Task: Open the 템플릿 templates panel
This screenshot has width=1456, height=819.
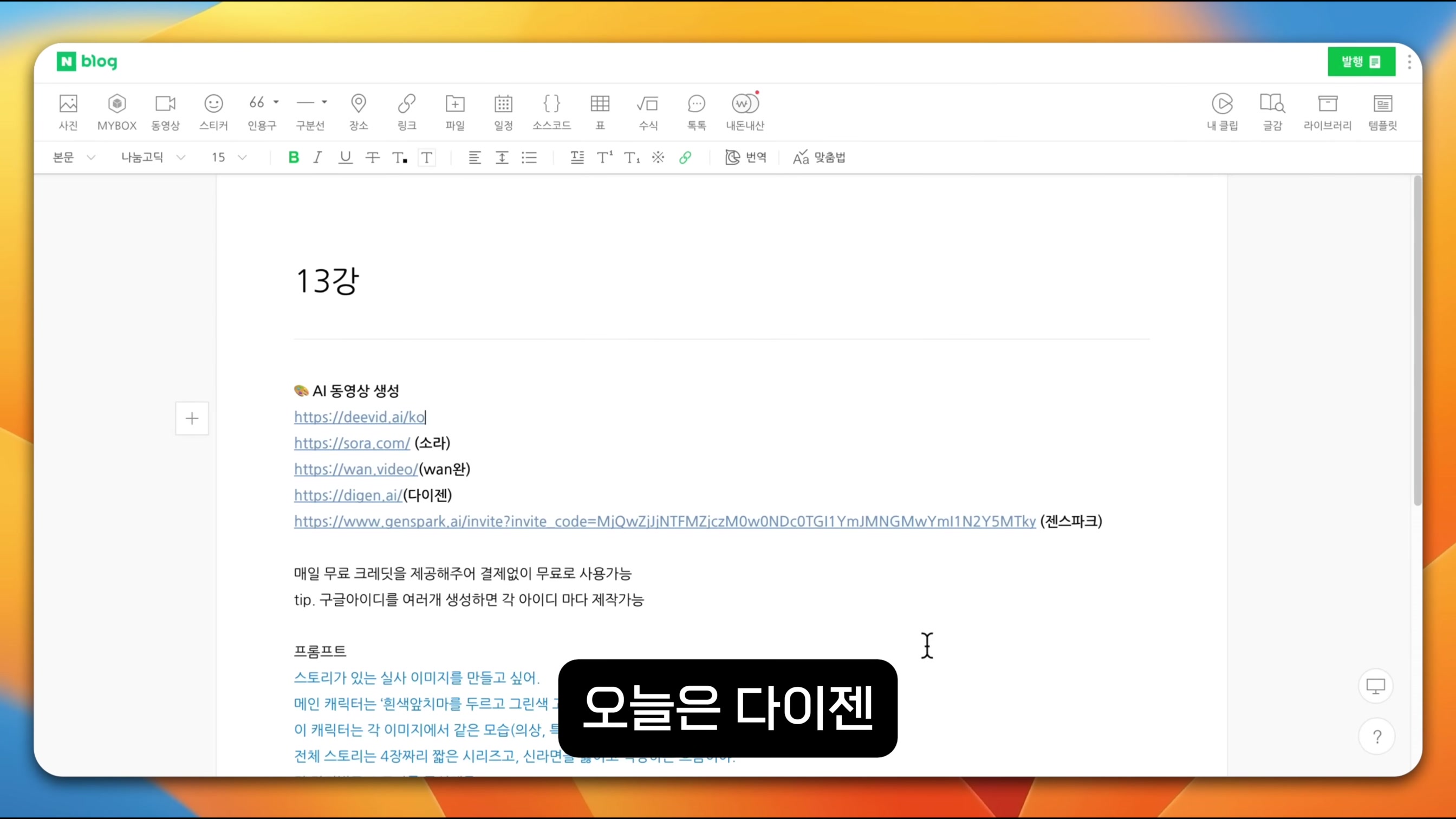Action: (x=1383, y=112)
